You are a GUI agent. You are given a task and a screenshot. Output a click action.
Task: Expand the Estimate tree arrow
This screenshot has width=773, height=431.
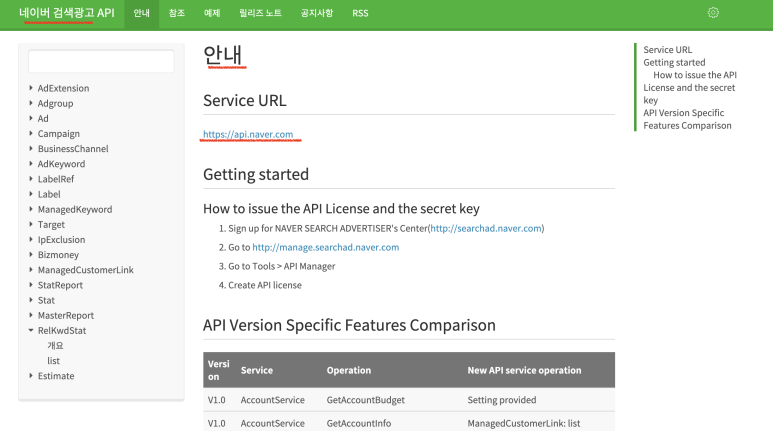coord(31,376)
